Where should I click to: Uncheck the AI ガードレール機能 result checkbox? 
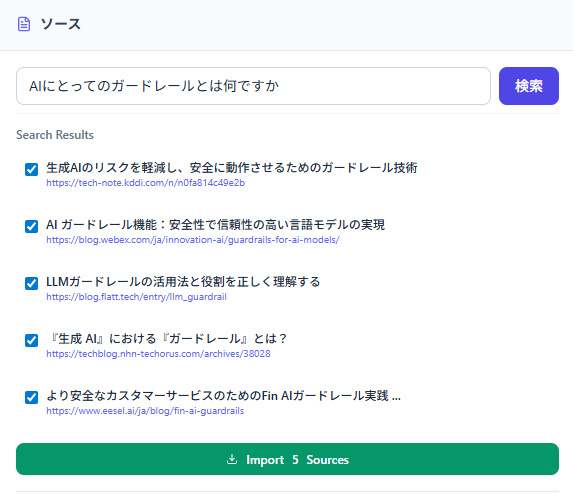click(31, 226)
